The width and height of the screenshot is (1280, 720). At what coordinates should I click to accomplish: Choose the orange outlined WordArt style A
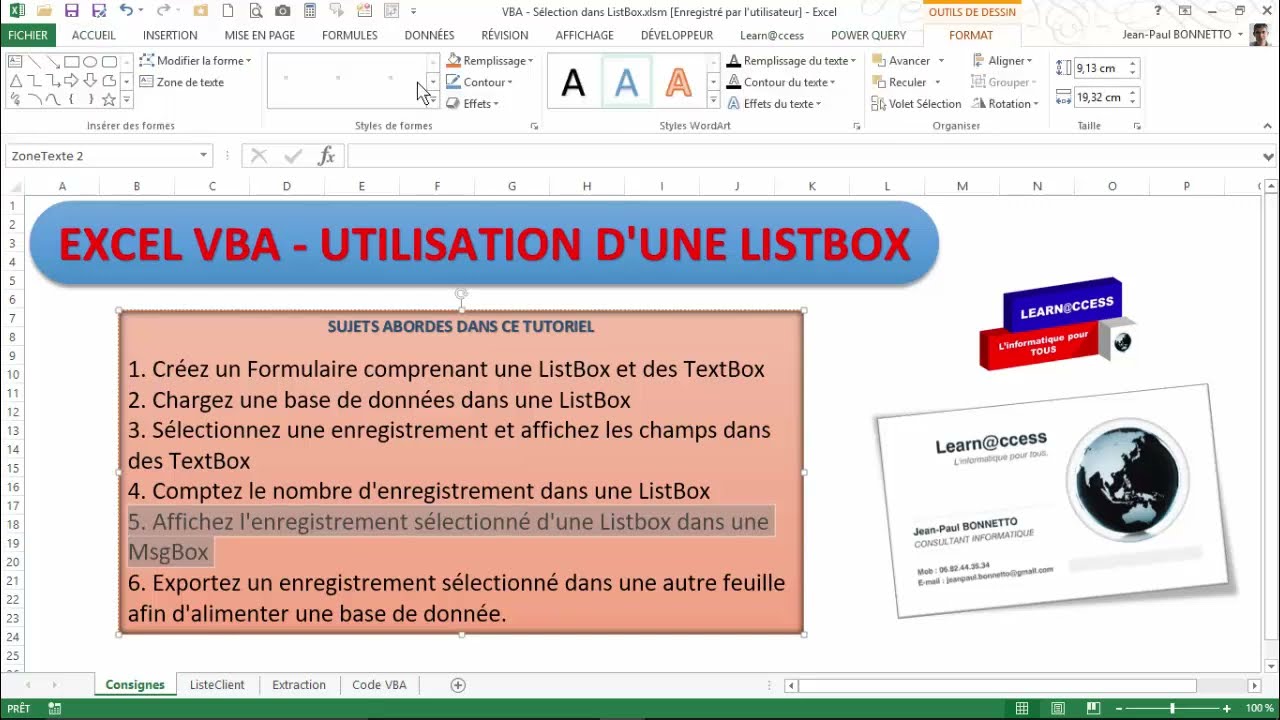pos(679,82)
